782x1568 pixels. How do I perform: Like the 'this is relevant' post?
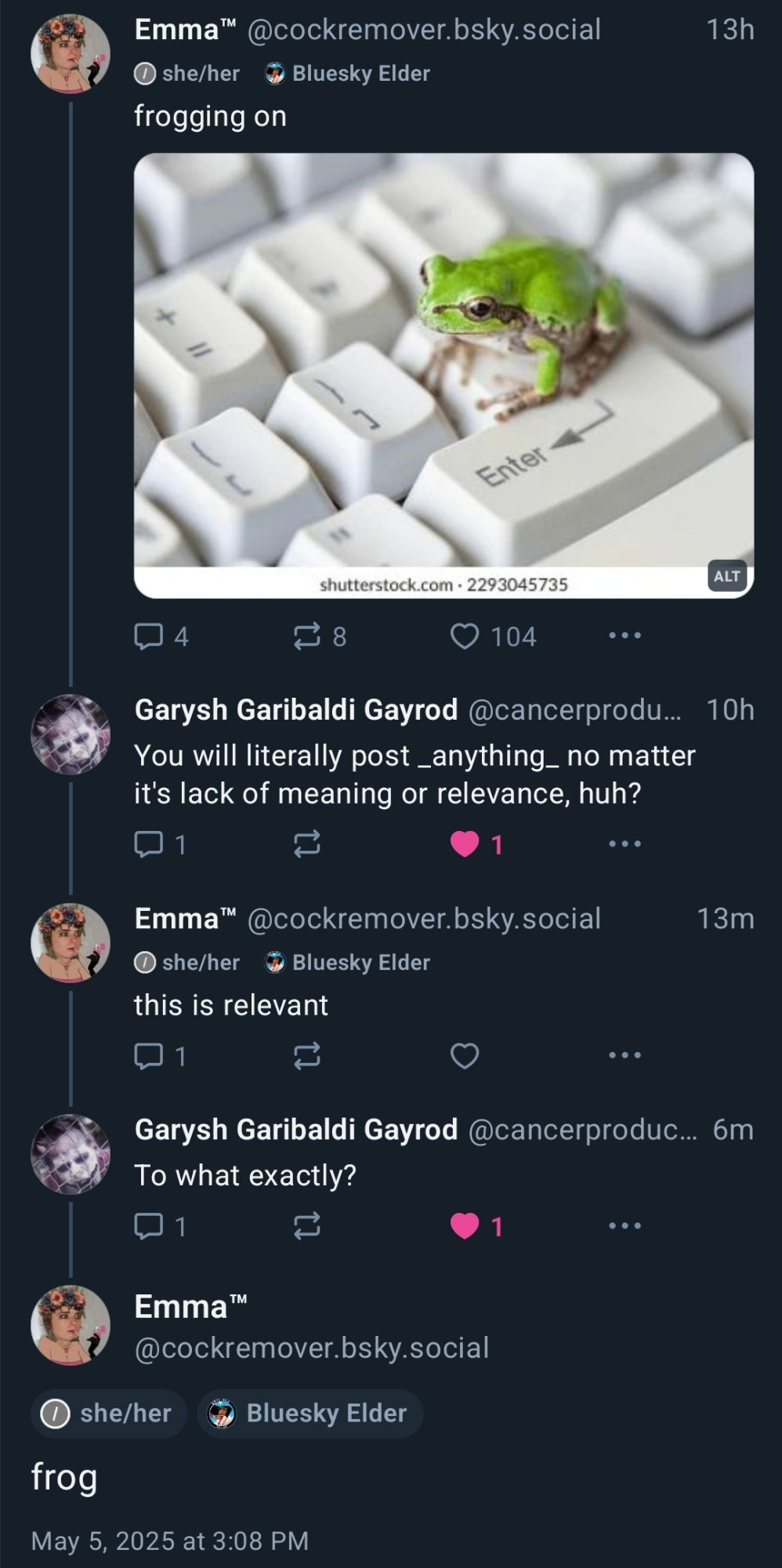pos(465,1056)
